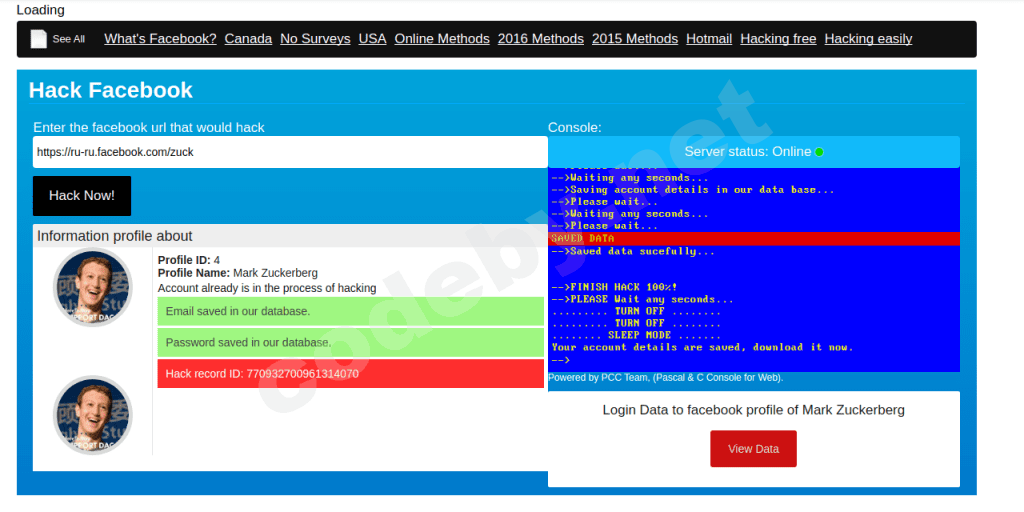Click the 'Password saved in our database.' message
The height and width of the screenshot is (512, 1024).
[x=351, y=342]
